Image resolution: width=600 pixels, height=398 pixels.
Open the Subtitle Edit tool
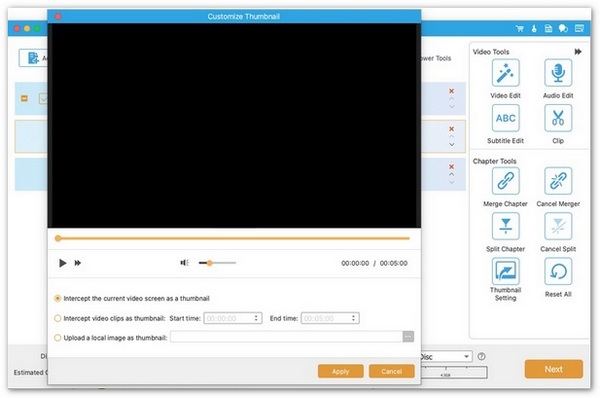click(505, 118)
